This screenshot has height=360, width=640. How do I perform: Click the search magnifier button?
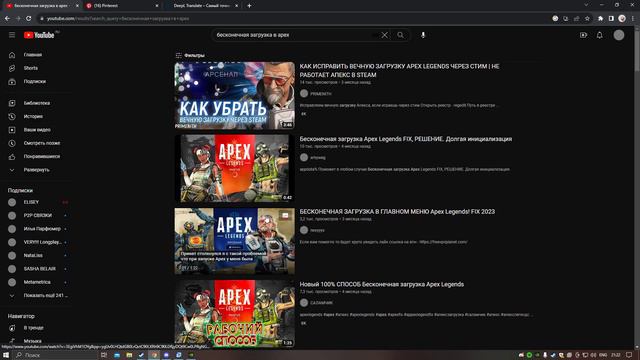click(x=400, y=35)
